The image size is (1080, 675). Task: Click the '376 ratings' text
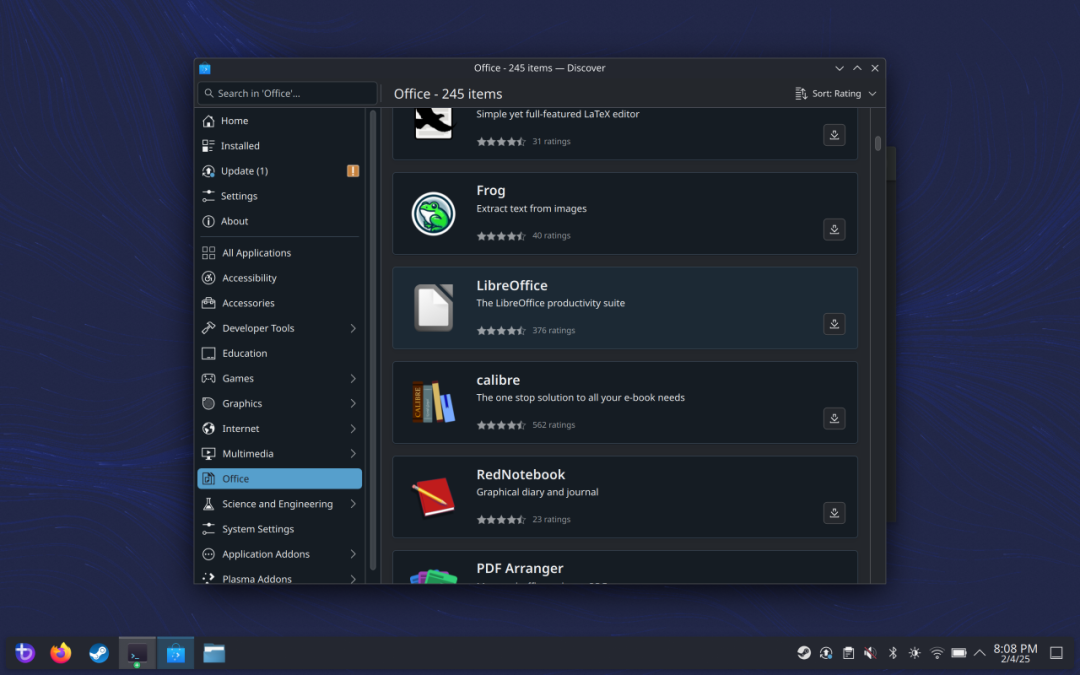point(553,330)
